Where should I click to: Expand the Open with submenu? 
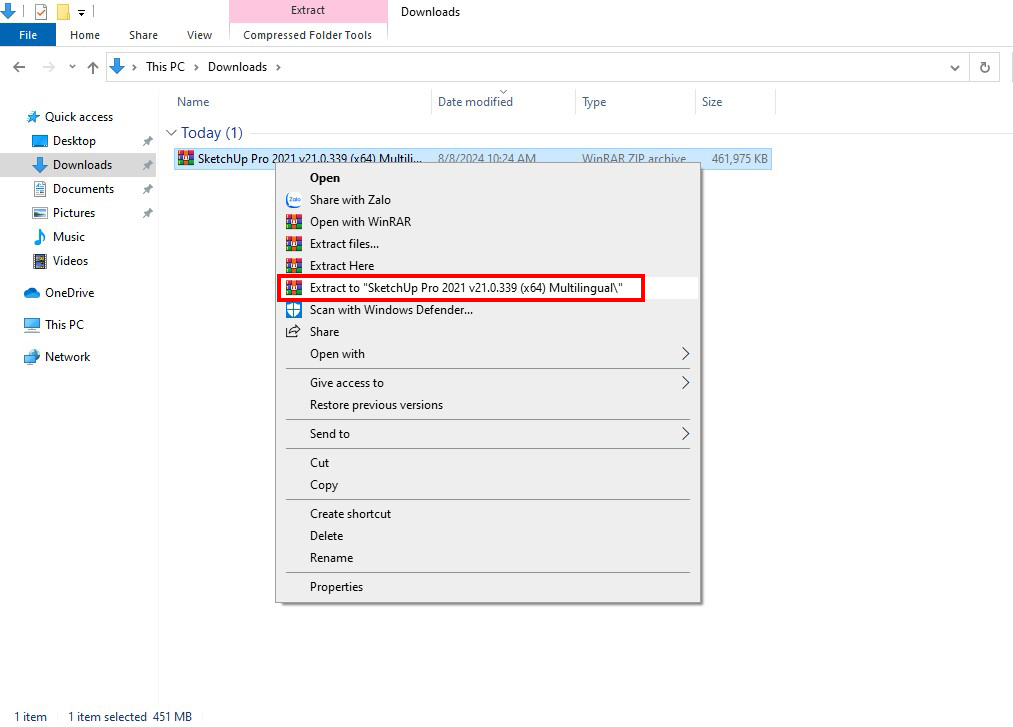(685, 354)
